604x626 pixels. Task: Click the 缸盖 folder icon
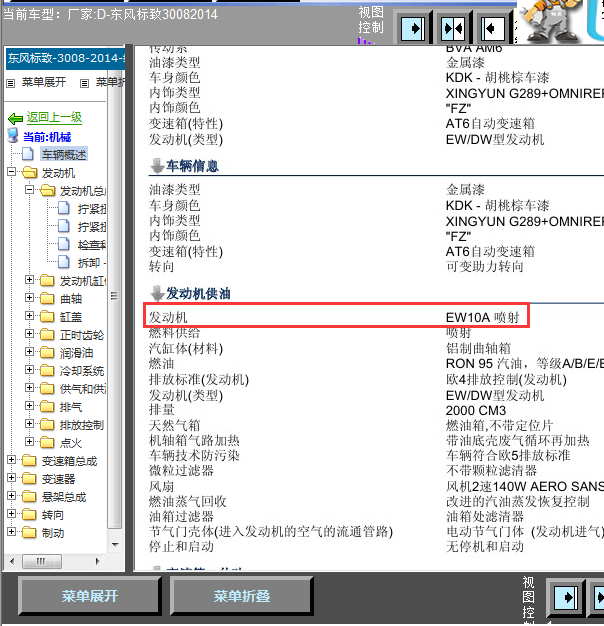point(47,316)
